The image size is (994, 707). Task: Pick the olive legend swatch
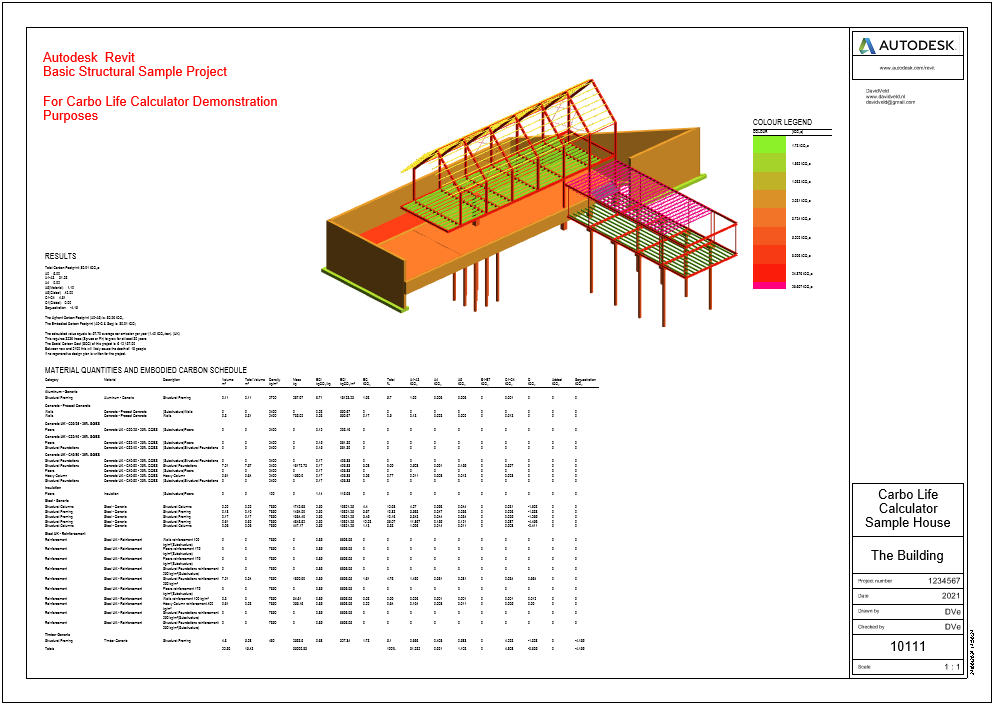[769, 182]
